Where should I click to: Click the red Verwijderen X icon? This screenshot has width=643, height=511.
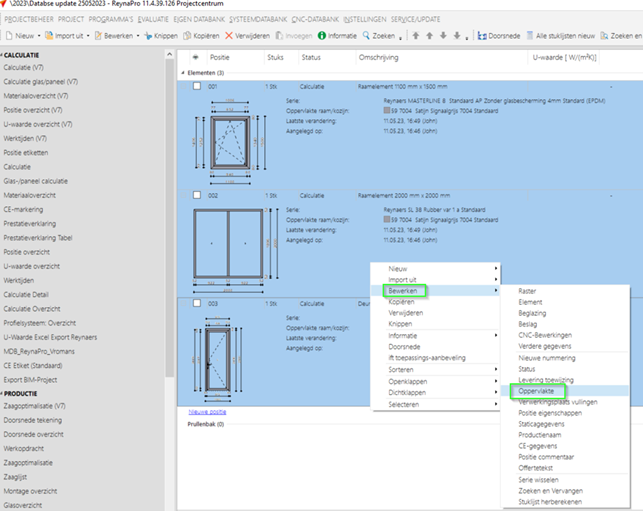[229, 36]
